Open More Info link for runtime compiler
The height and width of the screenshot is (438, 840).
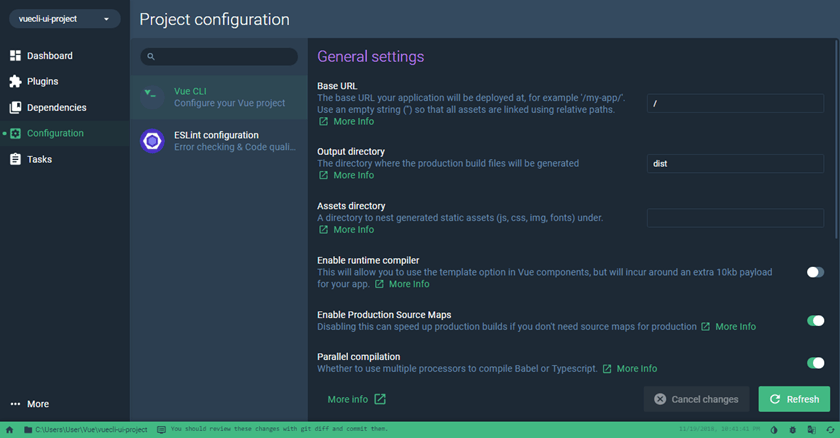(x=409, y=284)
